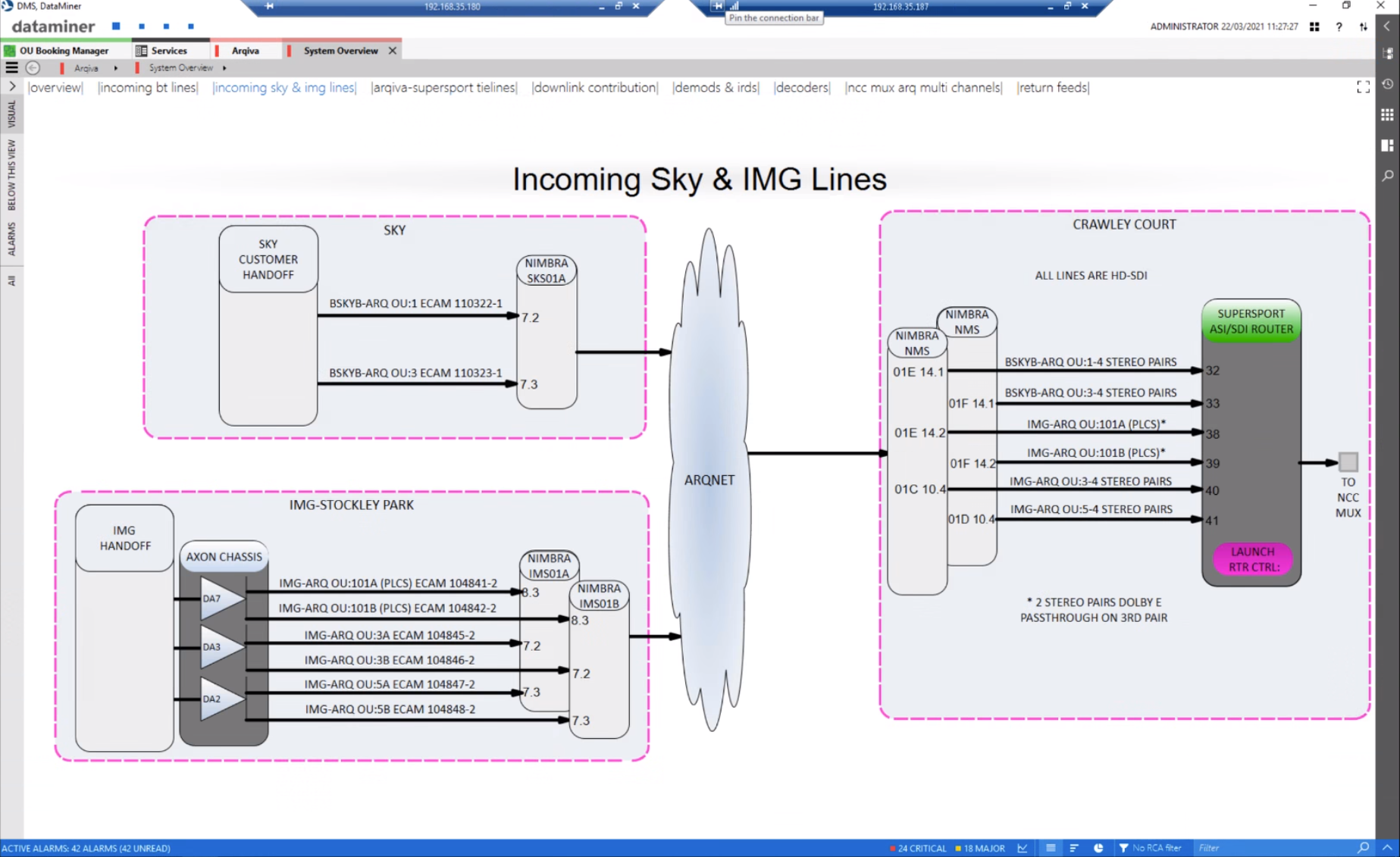Open the alarm pie chart icon

1098,848
